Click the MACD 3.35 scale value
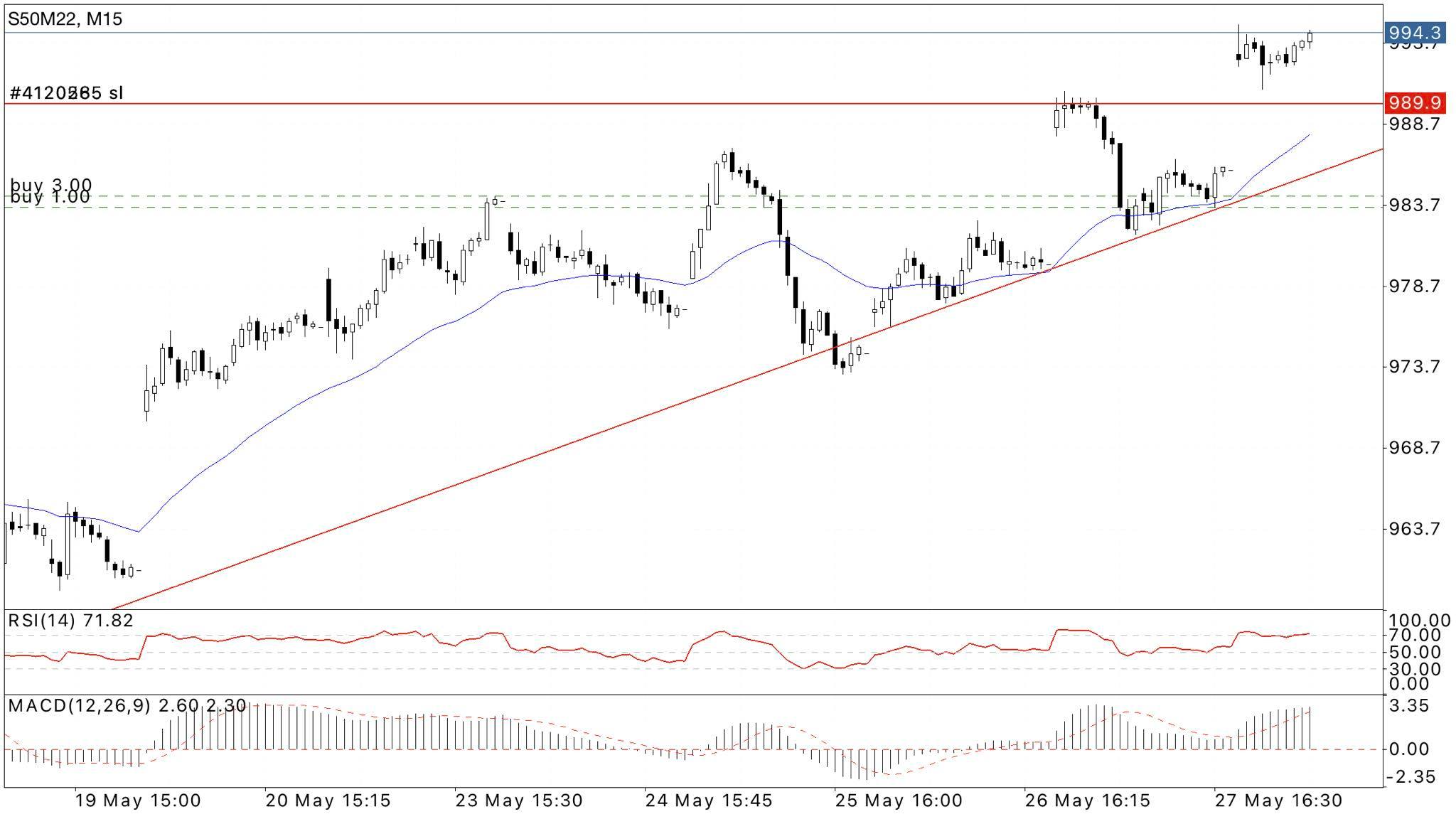The image size is (1456, 819). (1410, 706)
